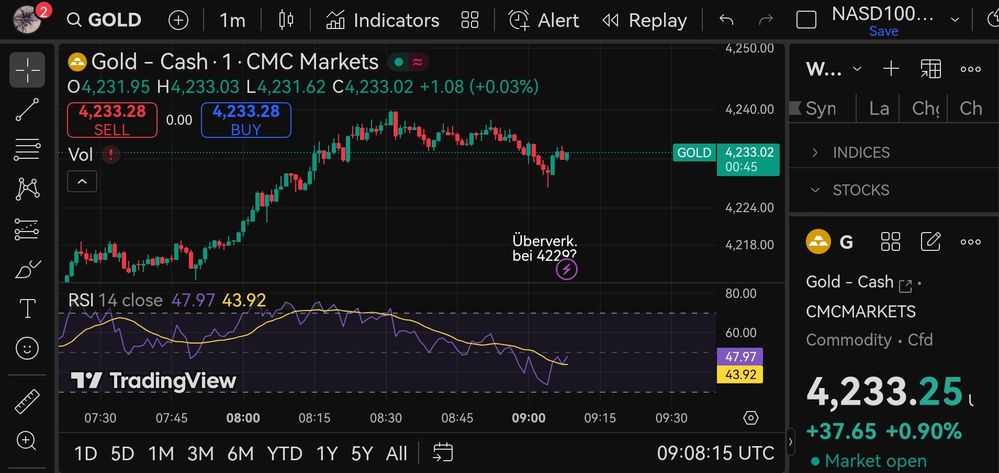Screen dimensions: 999x473
Task: Open indicator templates grid icon
Action: pos(470,20)
